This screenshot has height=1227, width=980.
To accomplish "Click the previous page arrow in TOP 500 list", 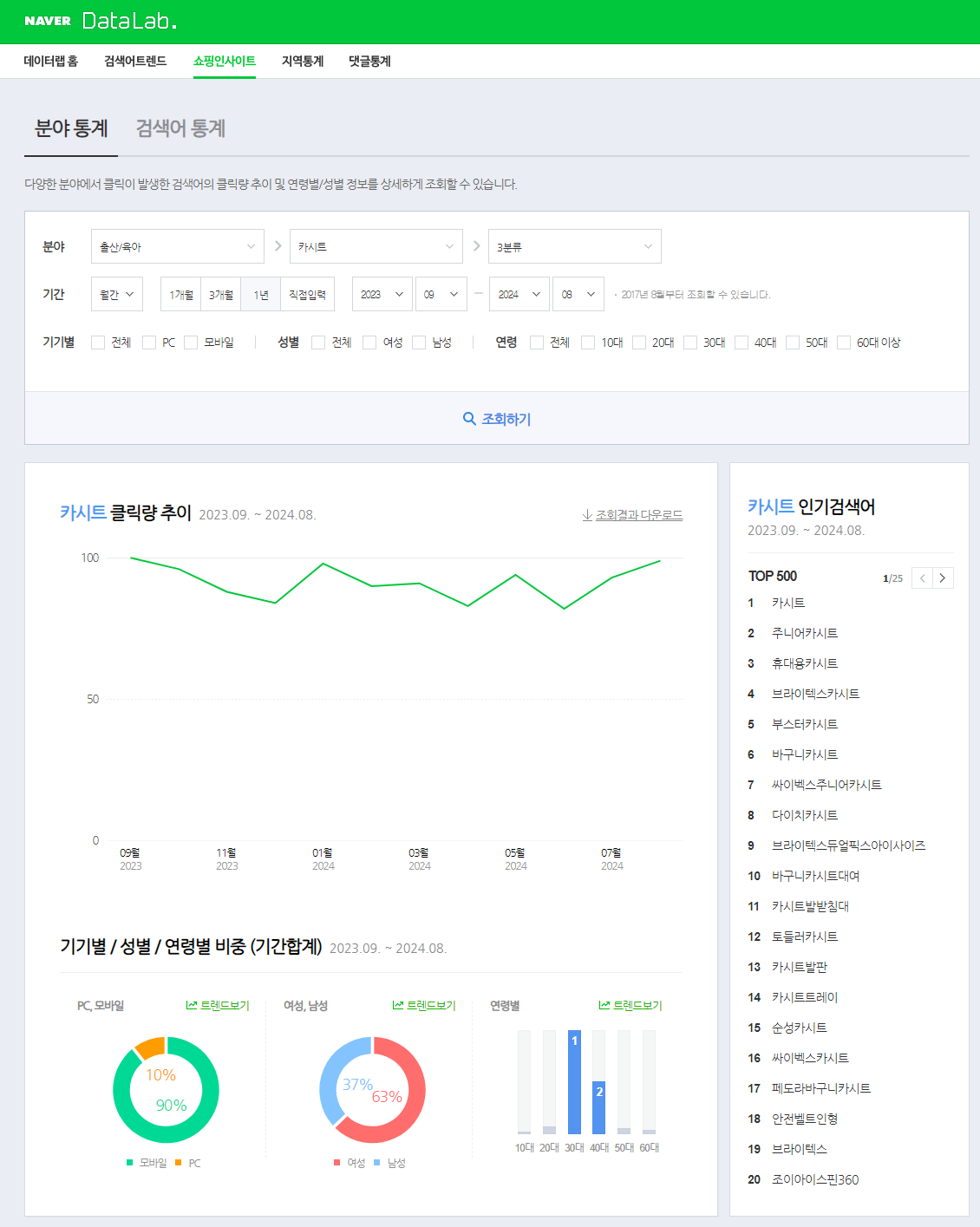I will [923, 578].
